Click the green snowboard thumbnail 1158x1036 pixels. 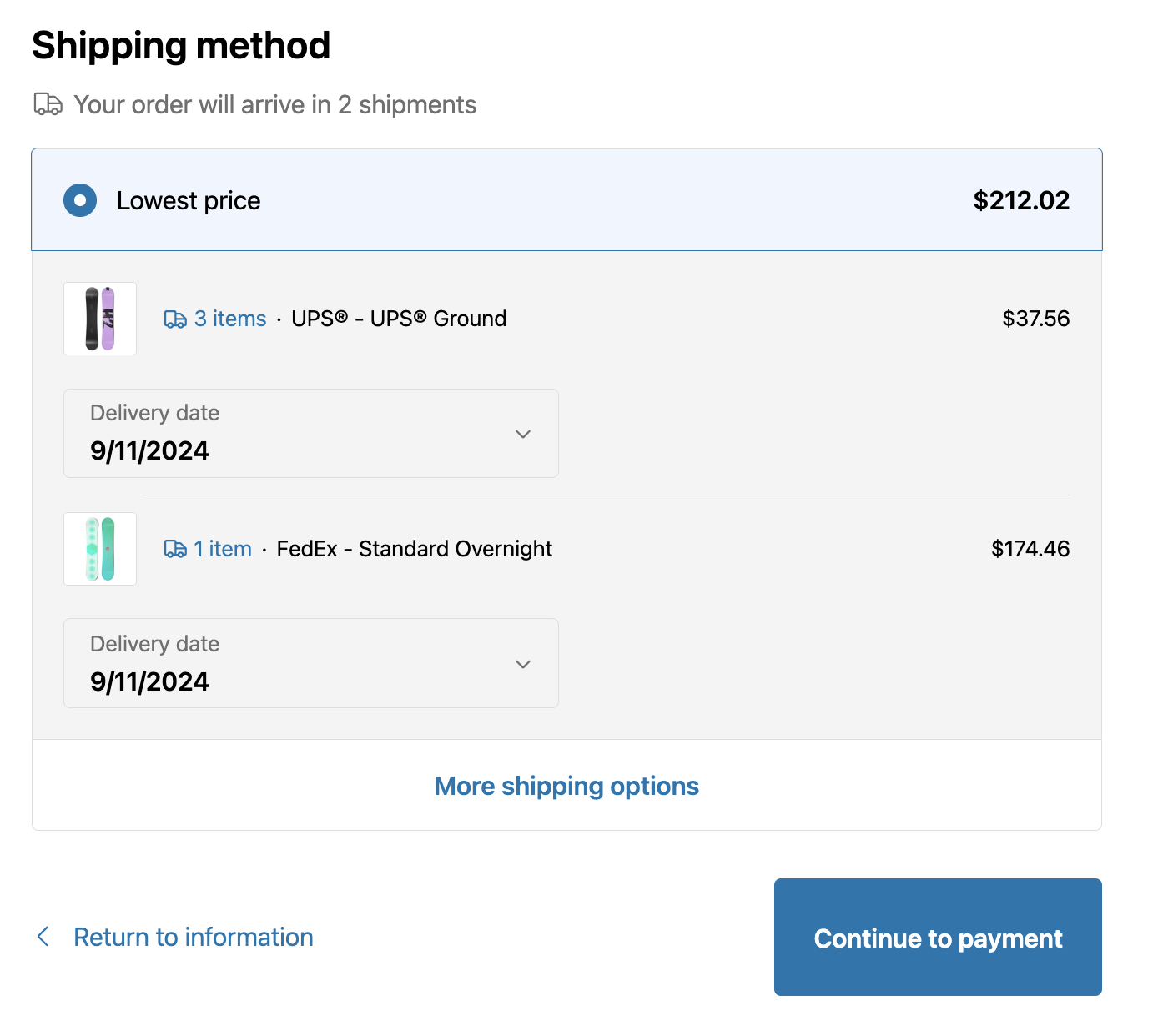click(100, 549)
